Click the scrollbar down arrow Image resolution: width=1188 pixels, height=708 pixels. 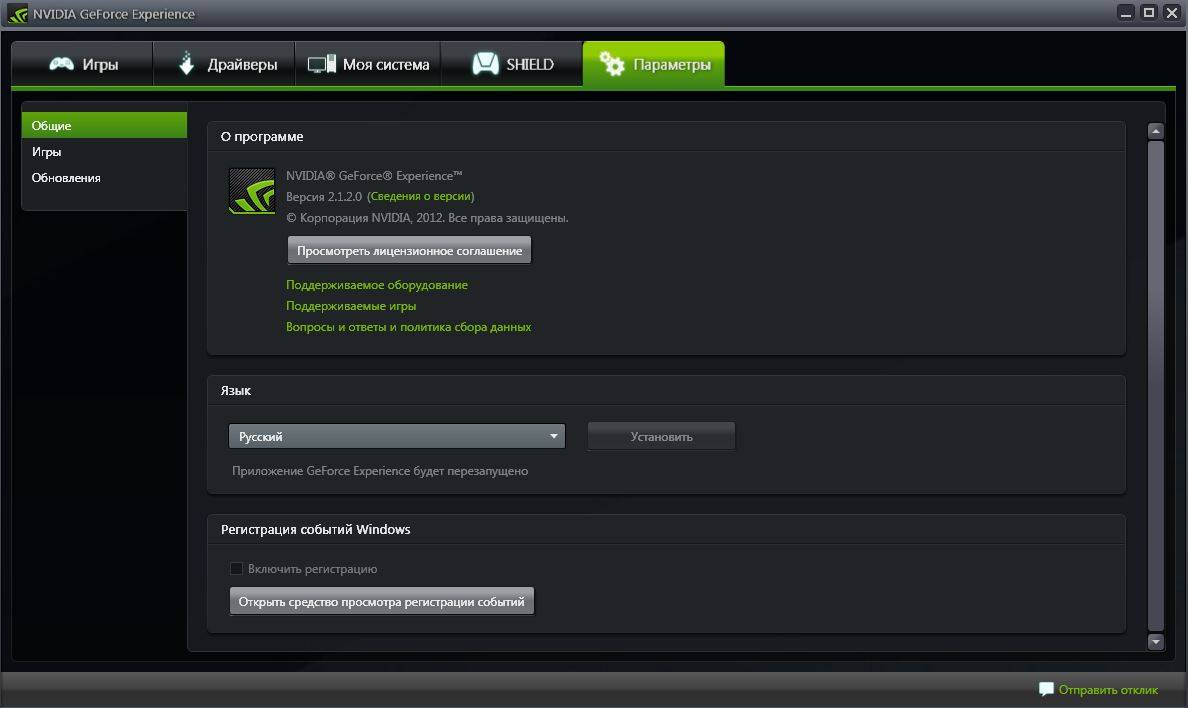coord(1155,642)
